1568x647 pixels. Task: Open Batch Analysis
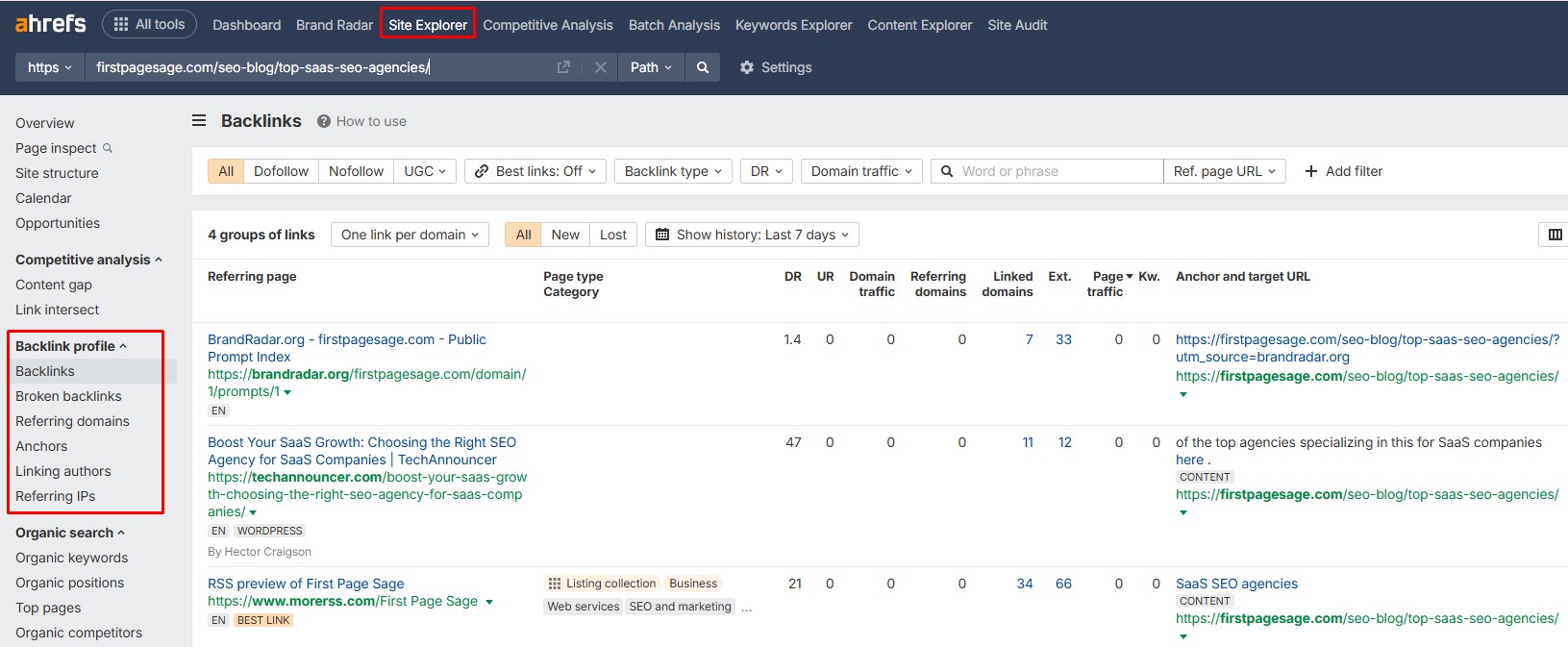[674, 25]
